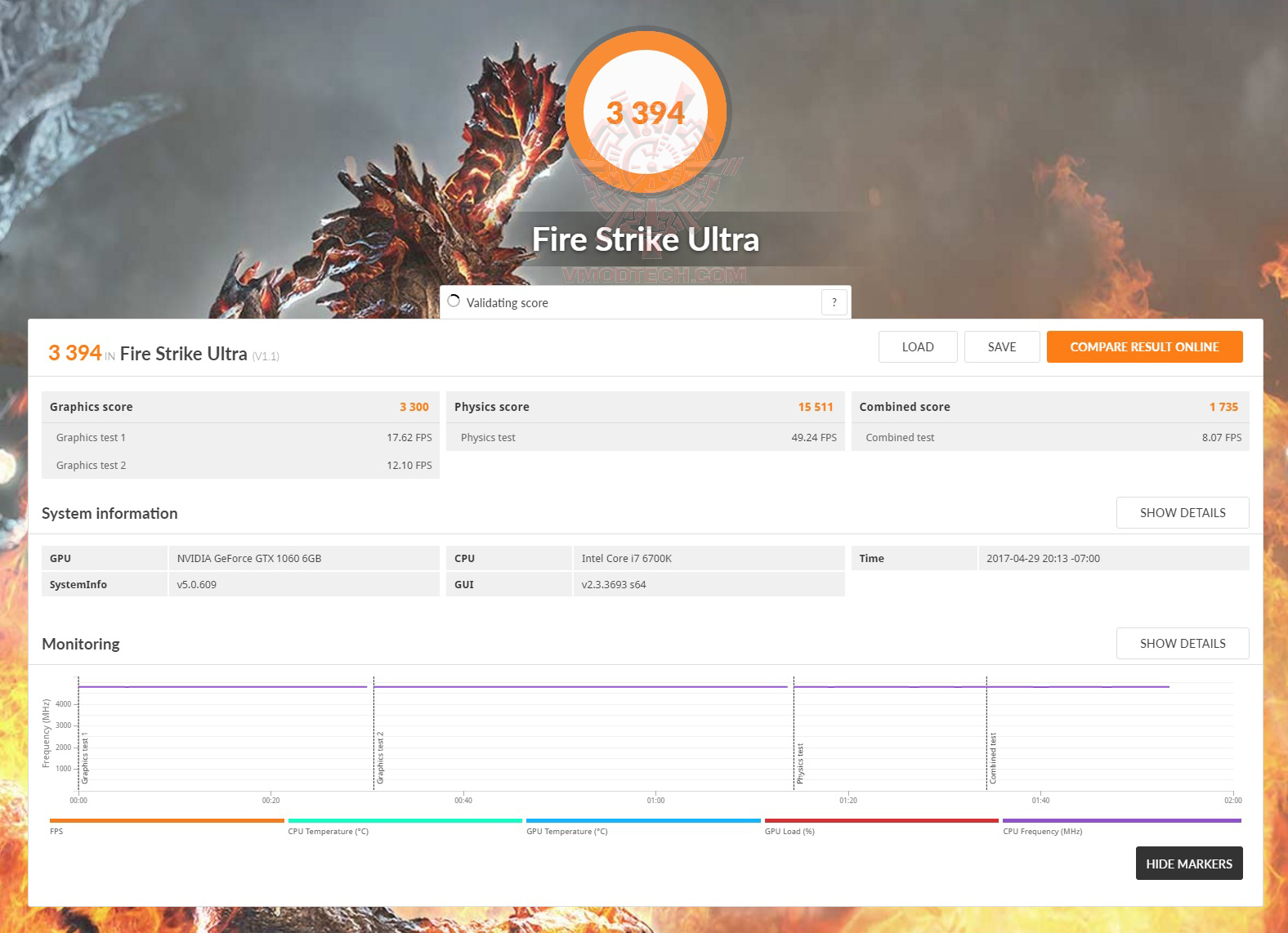
Task: Toggle the CPU Frequency legend series
Action: [x=1121, y=826]
